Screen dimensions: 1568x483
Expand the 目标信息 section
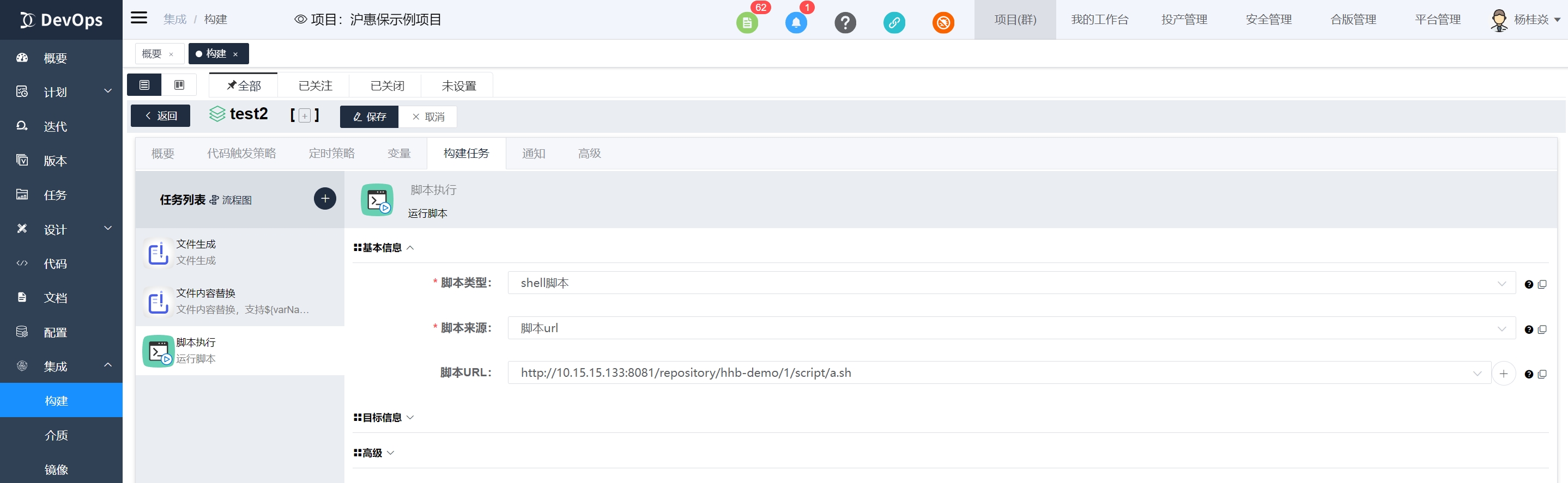tap(384, 417)
